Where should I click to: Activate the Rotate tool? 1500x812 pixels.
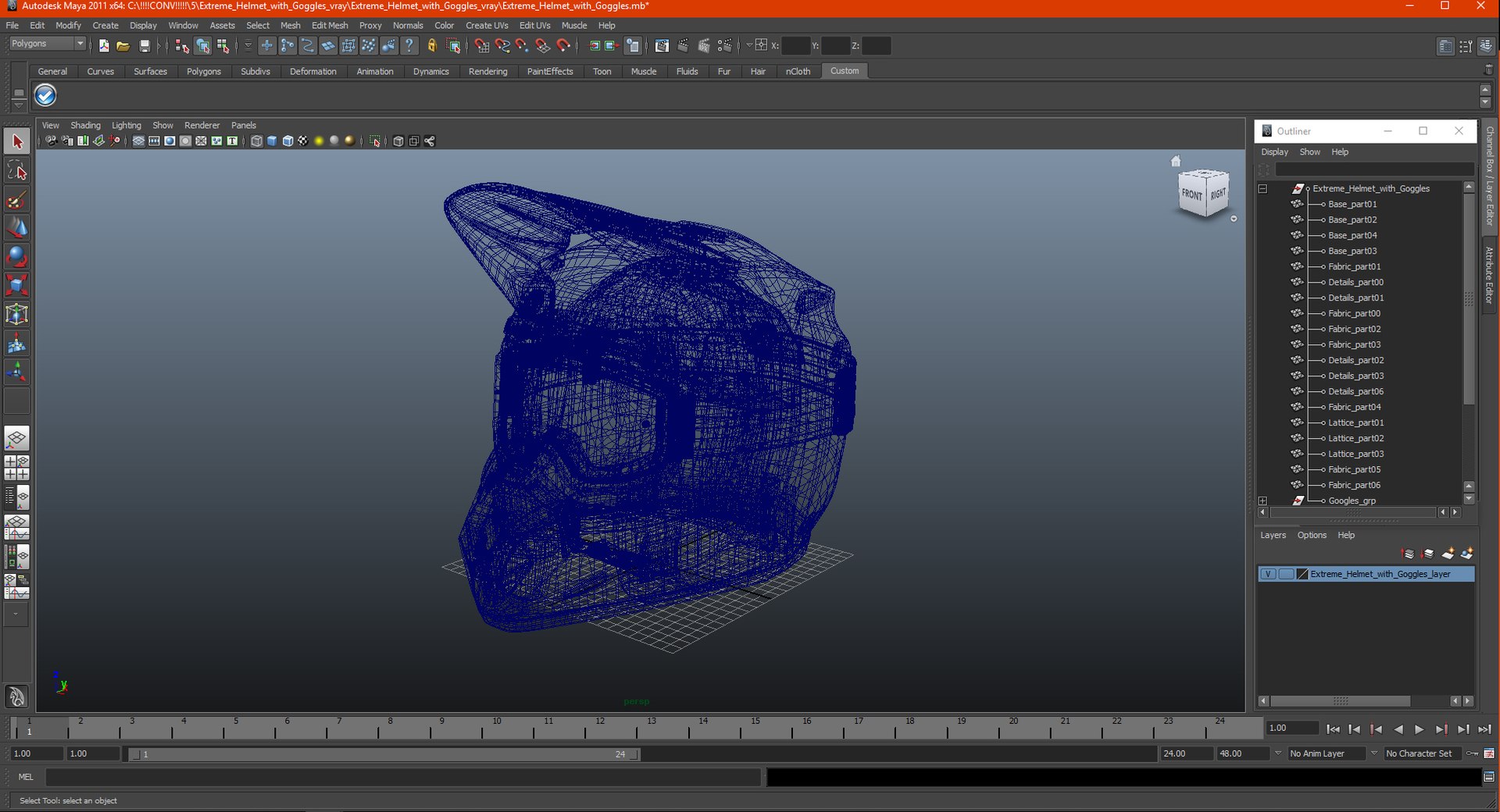pyautogui.click(x=17, y=256)
